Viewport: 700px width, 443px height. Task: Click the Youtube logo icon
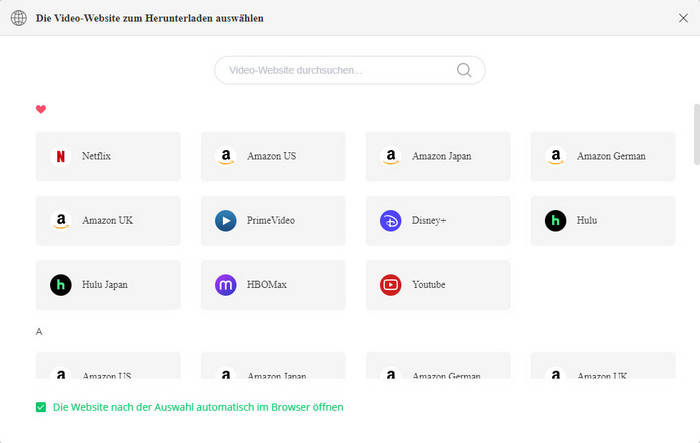391,285
